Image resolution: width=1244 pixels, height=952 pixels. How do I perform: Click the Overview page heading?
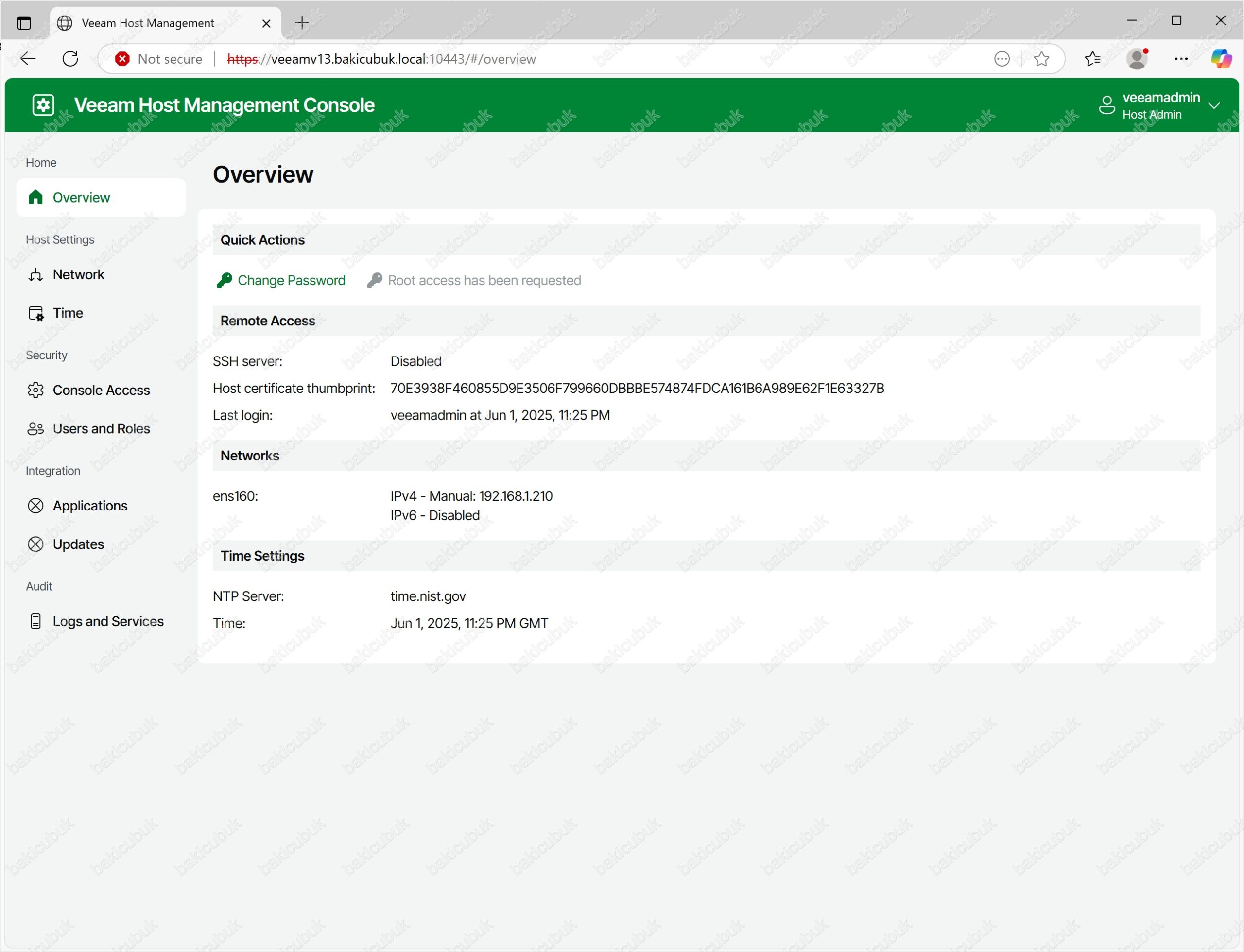[x=262, y=174]
